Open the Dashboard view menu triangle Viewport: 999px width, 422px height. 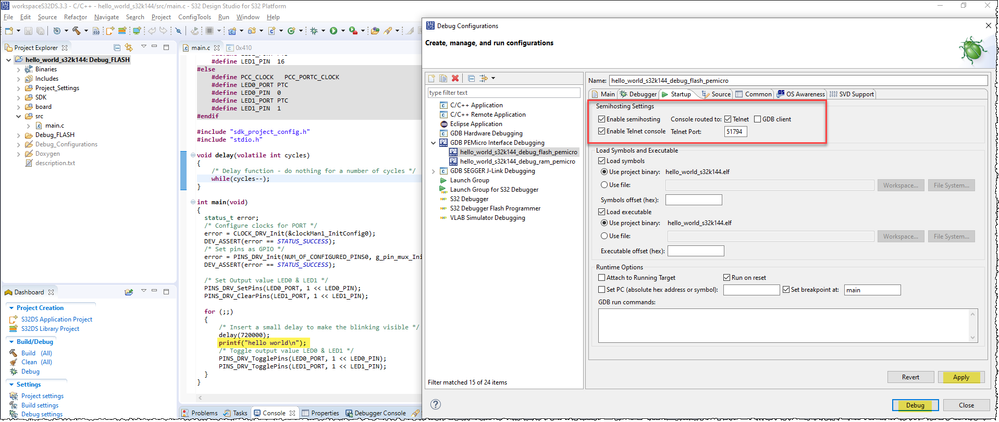coord(144,291)
